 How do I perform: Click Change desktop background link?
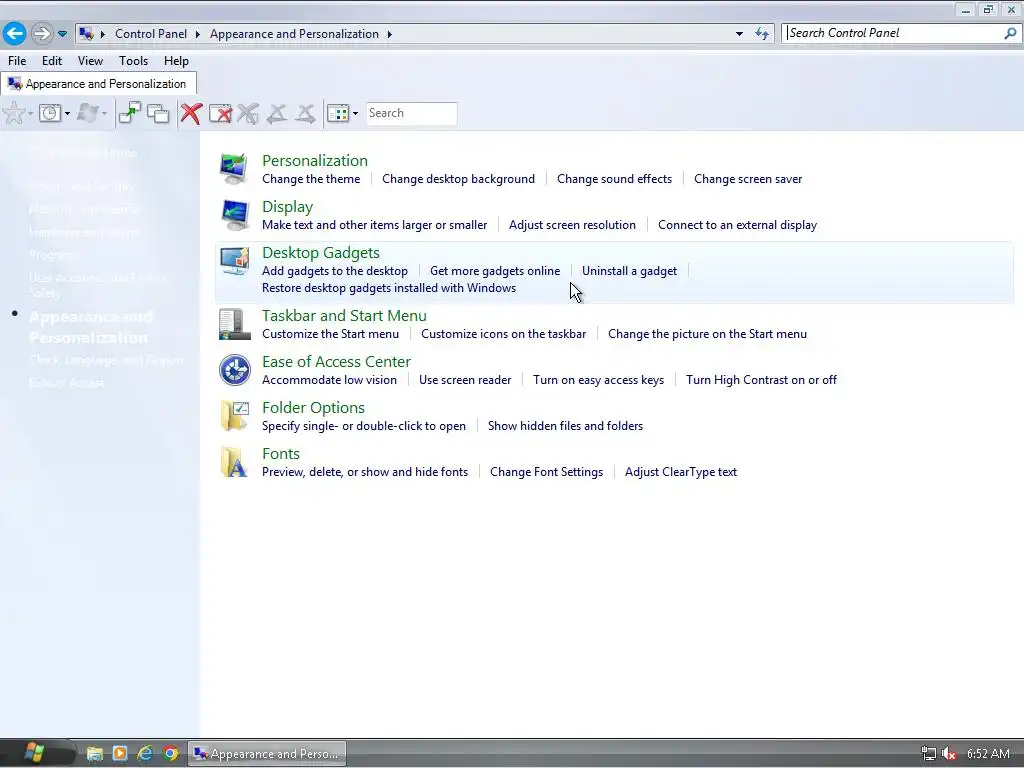click(x=458, y=179)
